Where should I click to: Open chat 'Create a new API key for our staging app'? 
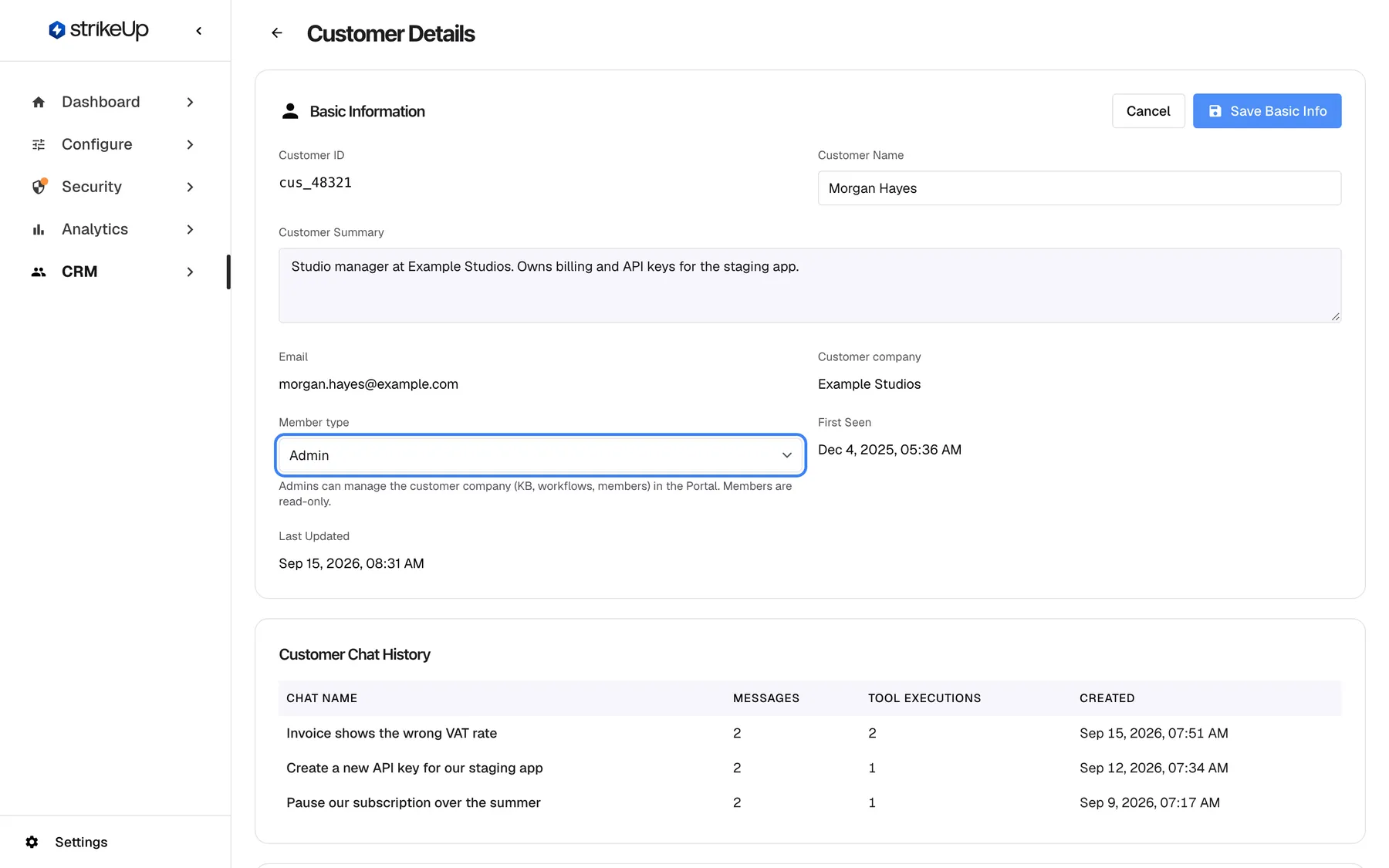pyautogui.click(x=414, y=768)
